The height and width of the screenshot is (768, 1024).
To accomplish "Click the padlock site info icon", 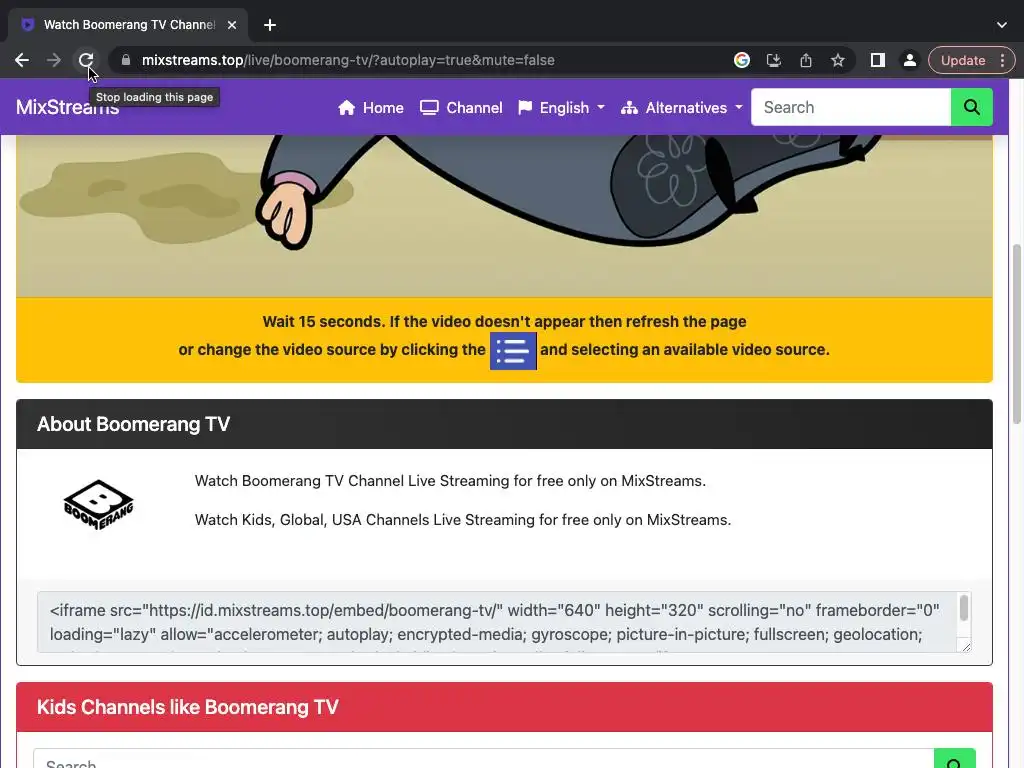I will (126, 60).
